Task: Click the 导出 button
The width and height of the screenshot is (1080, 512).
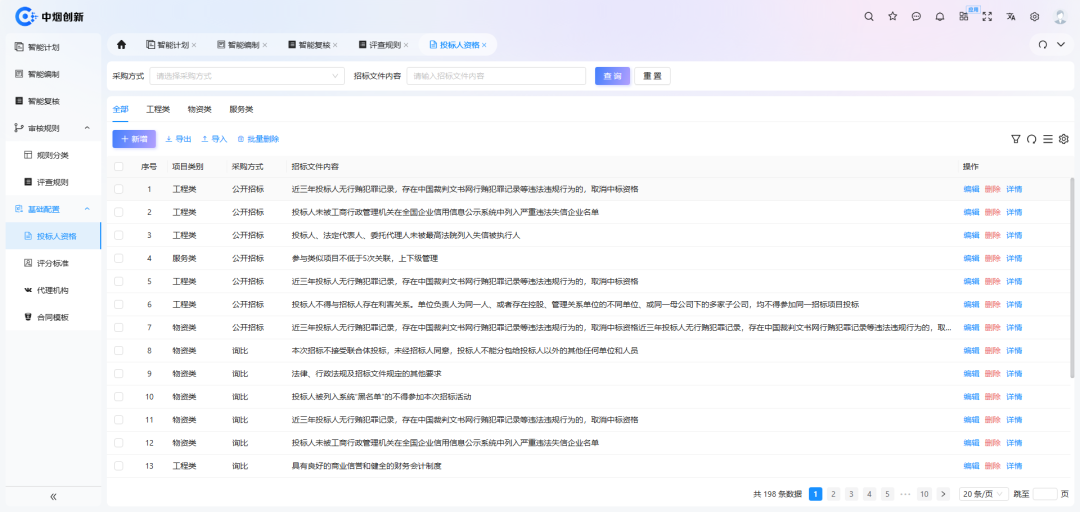Action: click(178, 139)
